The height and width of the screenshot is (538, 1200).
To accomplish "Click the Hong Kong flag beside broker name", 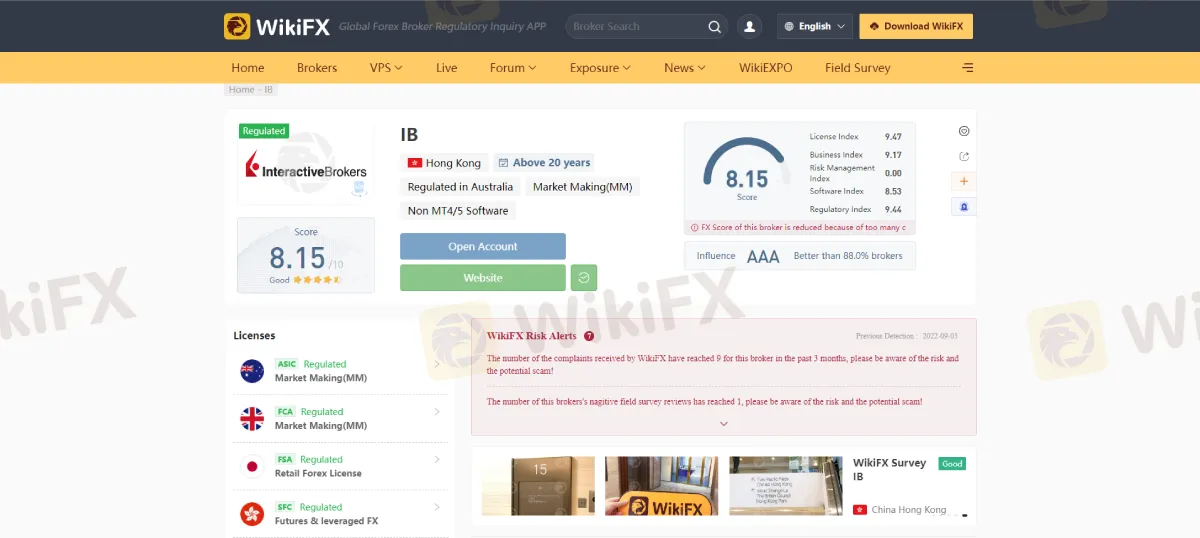I will 414,163.
